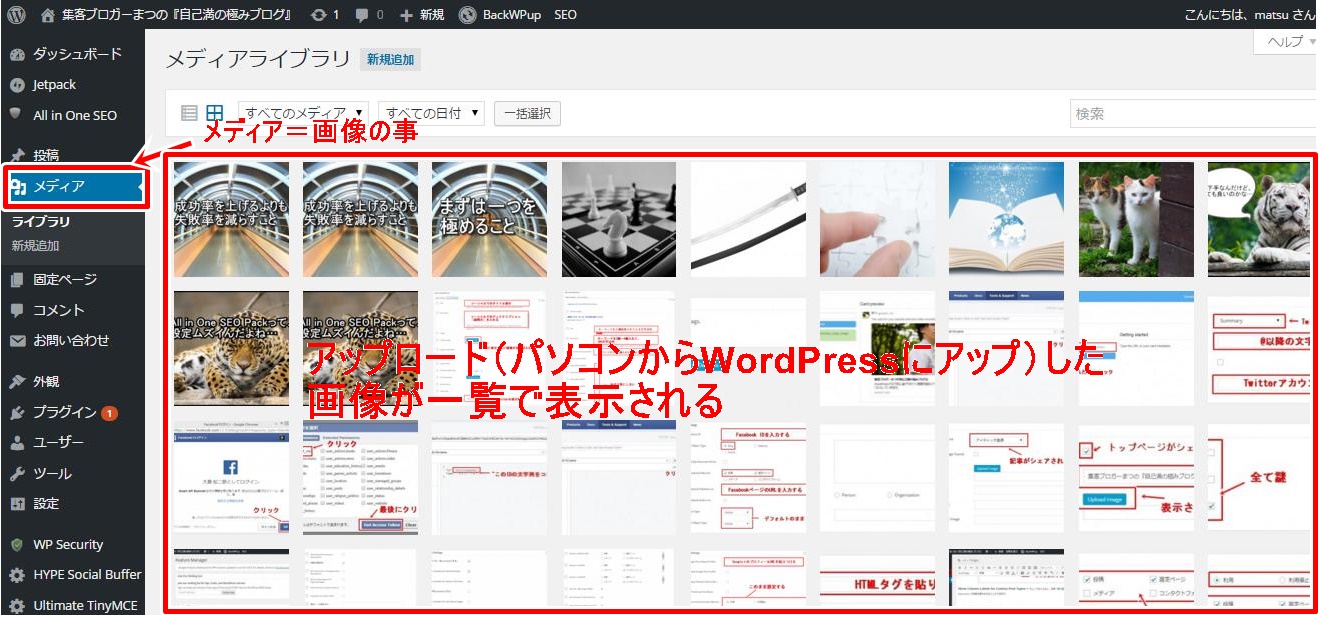Open the すべての日付 date dropdown

[432, 113]
